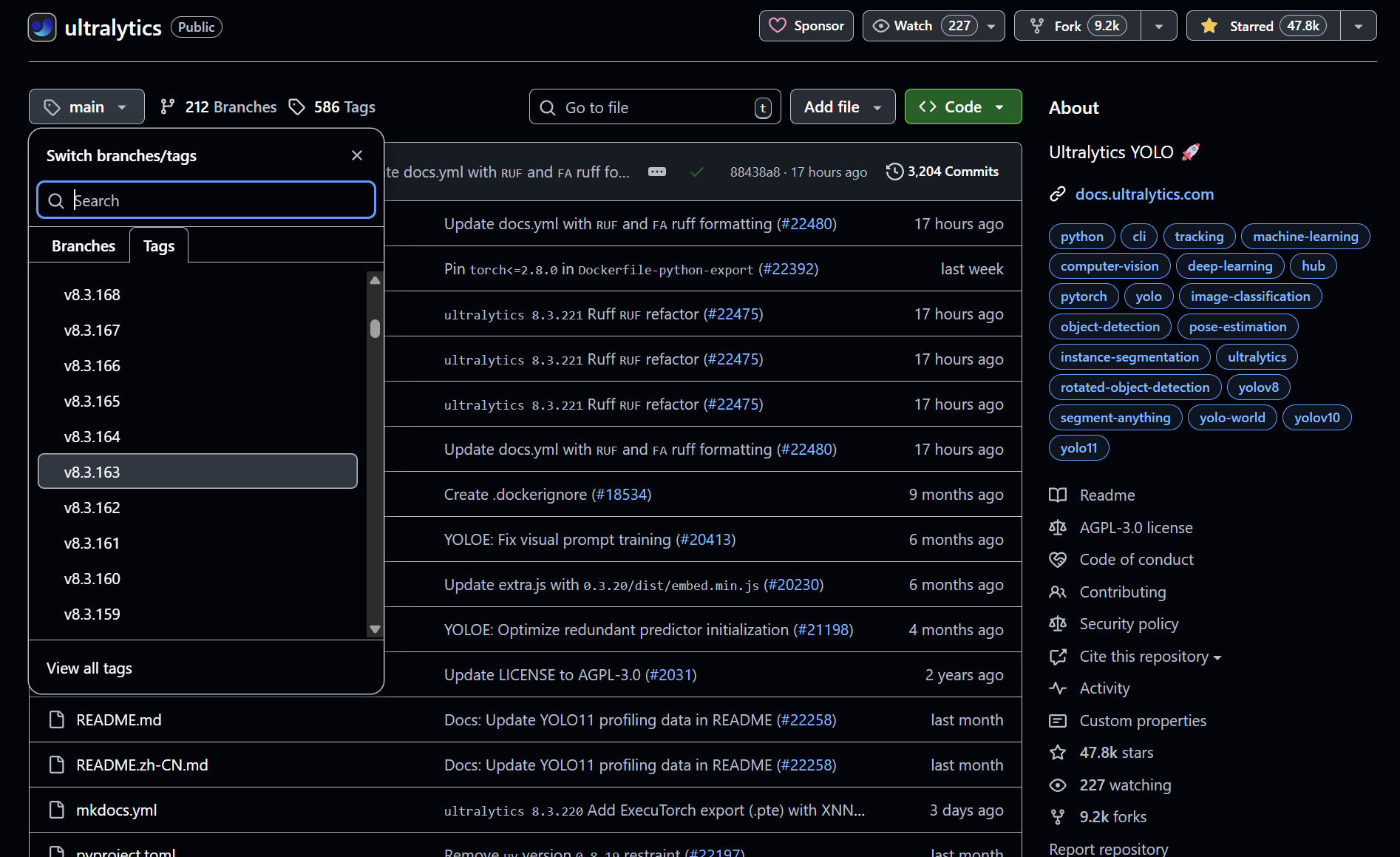This screenshot has width=1400, height=857.
Task: Open the star lists dropdown arrow
Action: [x=1359, y=26]
